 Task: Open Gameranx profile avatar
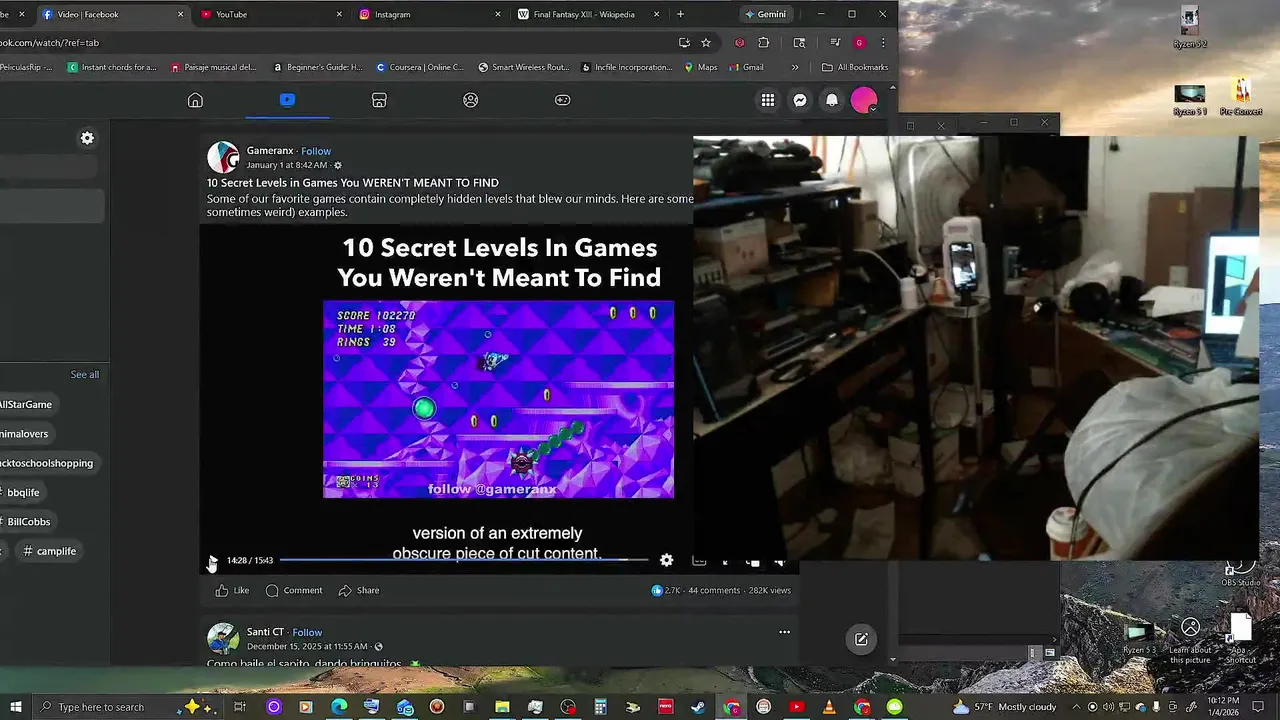[223, 157]
